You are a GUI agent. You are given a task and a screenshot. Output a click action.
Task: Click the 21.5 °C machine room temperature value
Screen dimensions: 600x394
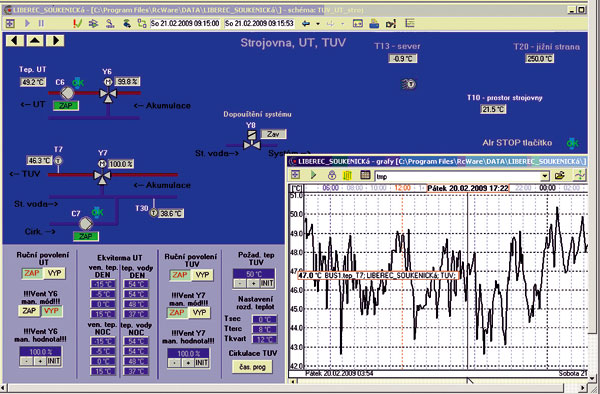tap(493, 109)
